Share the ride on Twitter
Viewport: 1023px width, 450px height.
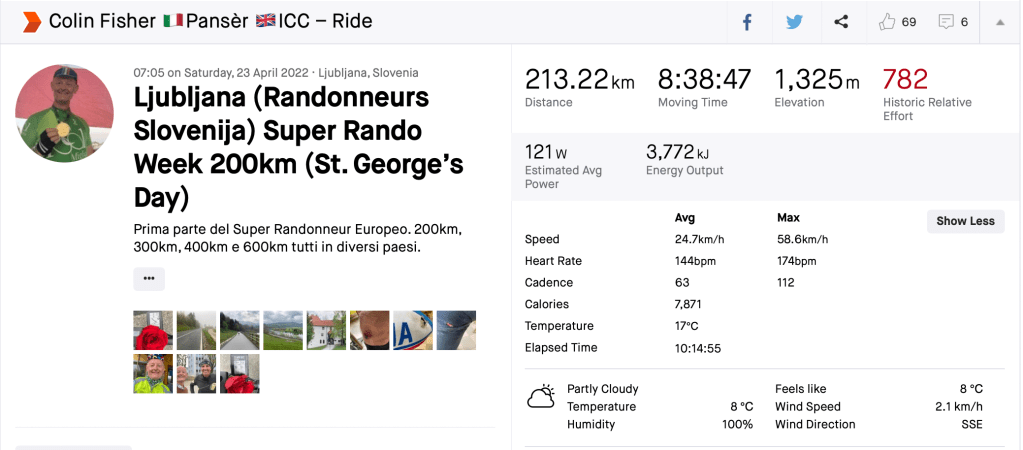[x=794, y=22]
